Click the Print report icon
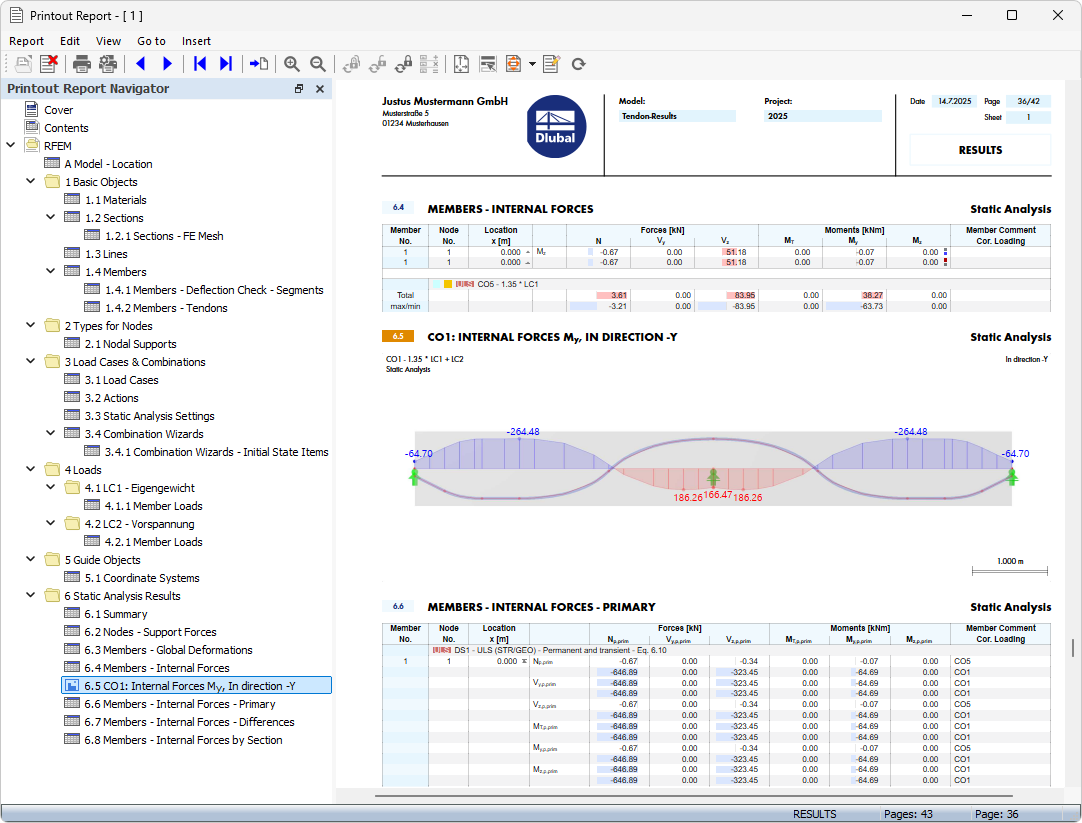The image size is (1082, 823). point(82,64)
